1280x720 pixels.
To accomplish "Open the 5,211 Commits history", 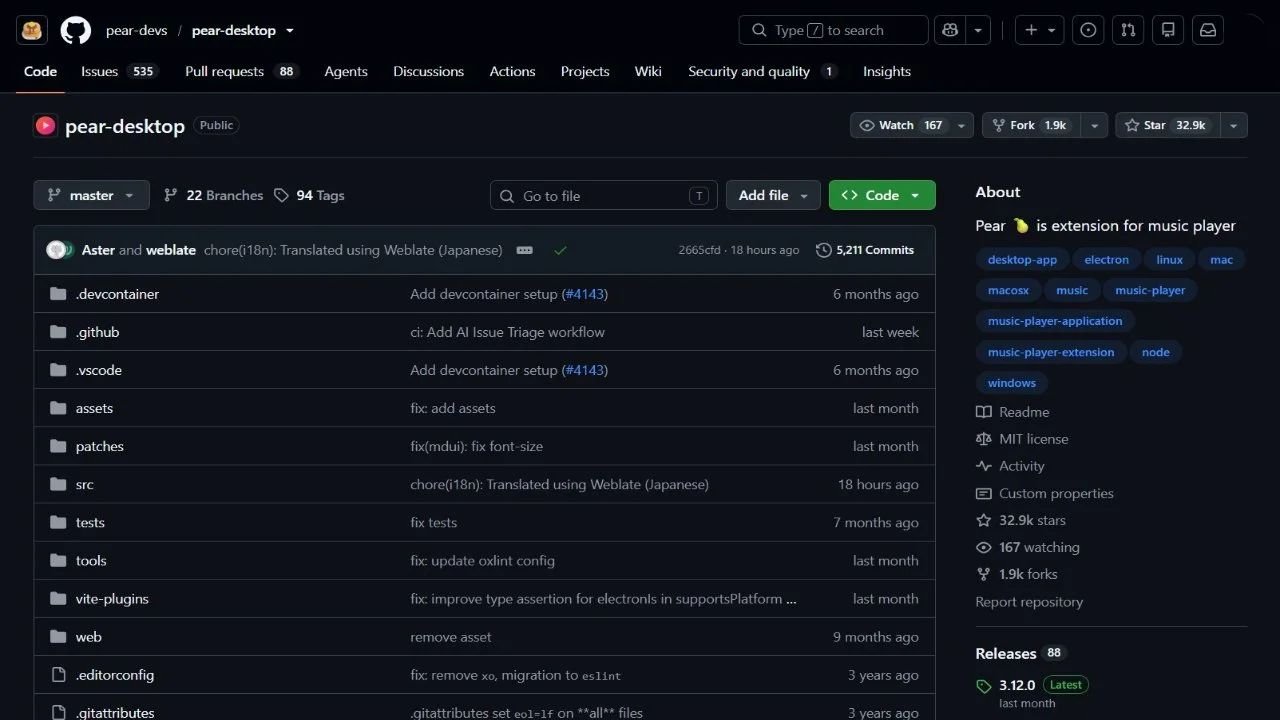I will pos(865,250).
